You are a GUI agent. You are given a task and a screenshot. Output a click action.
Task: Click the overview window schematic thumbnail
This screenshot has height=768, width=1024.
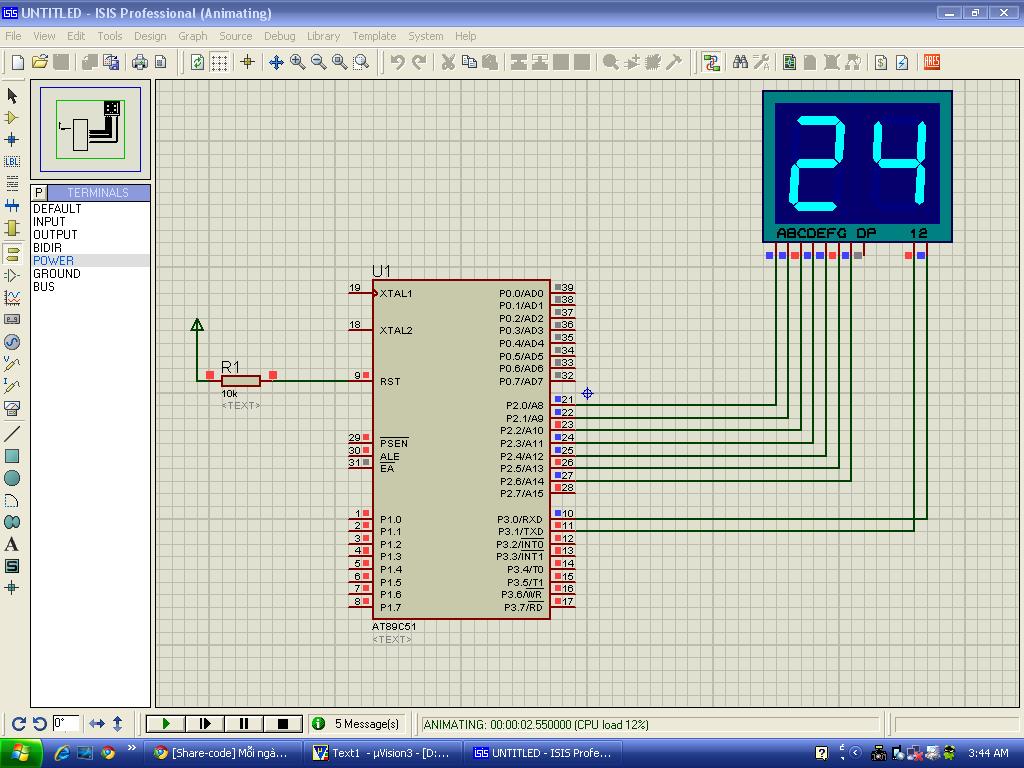point(90,130)
